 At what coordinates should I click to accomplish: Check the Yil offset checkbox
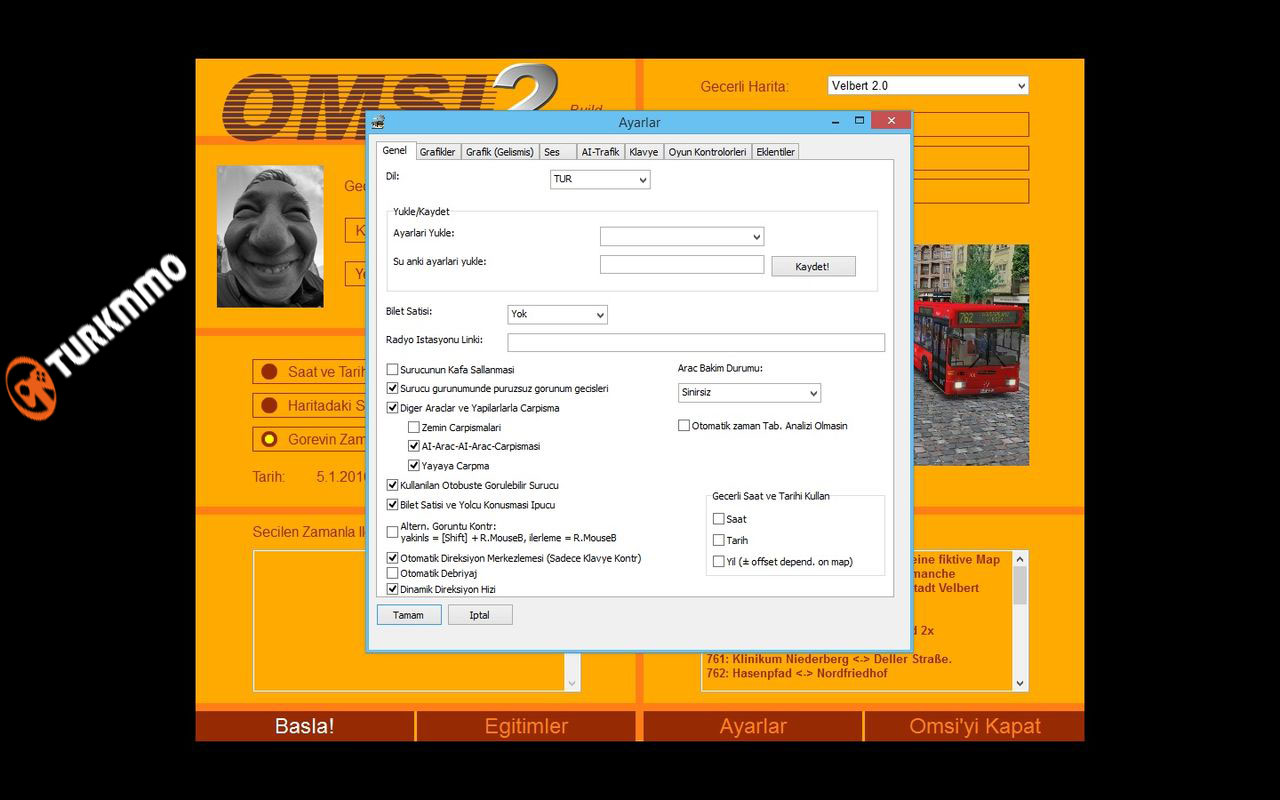[x=719, y=561]
